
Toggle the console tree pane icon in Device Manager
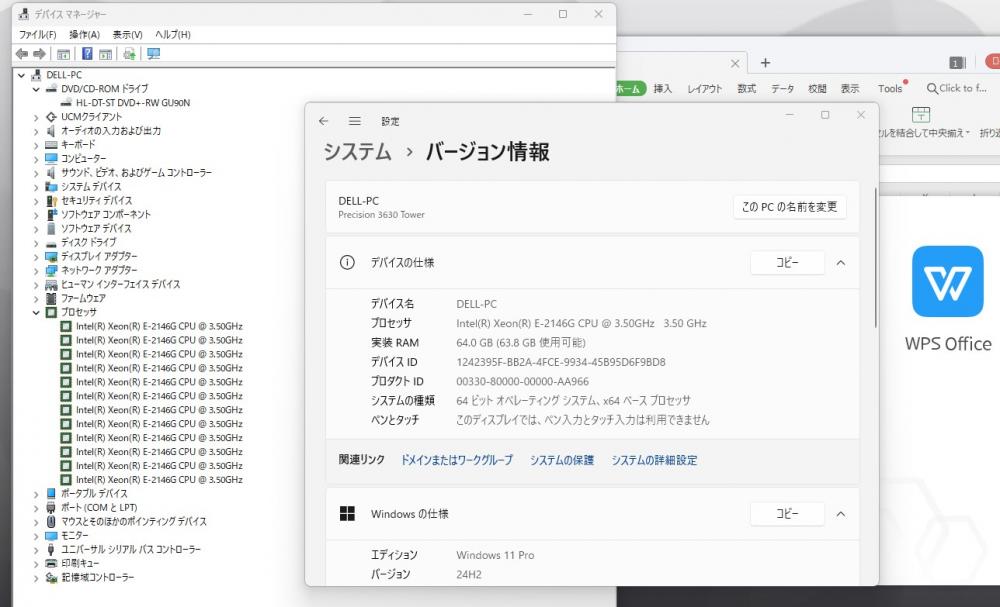pyautogui.click(x=63, y=54)
